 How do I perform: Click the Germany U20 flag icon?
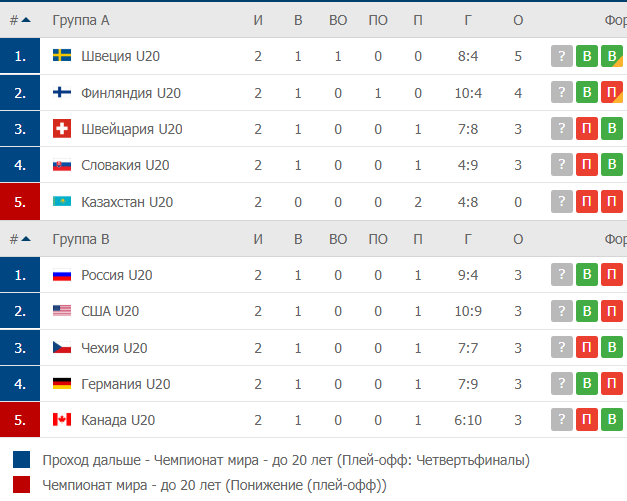(x=62, y=383)
